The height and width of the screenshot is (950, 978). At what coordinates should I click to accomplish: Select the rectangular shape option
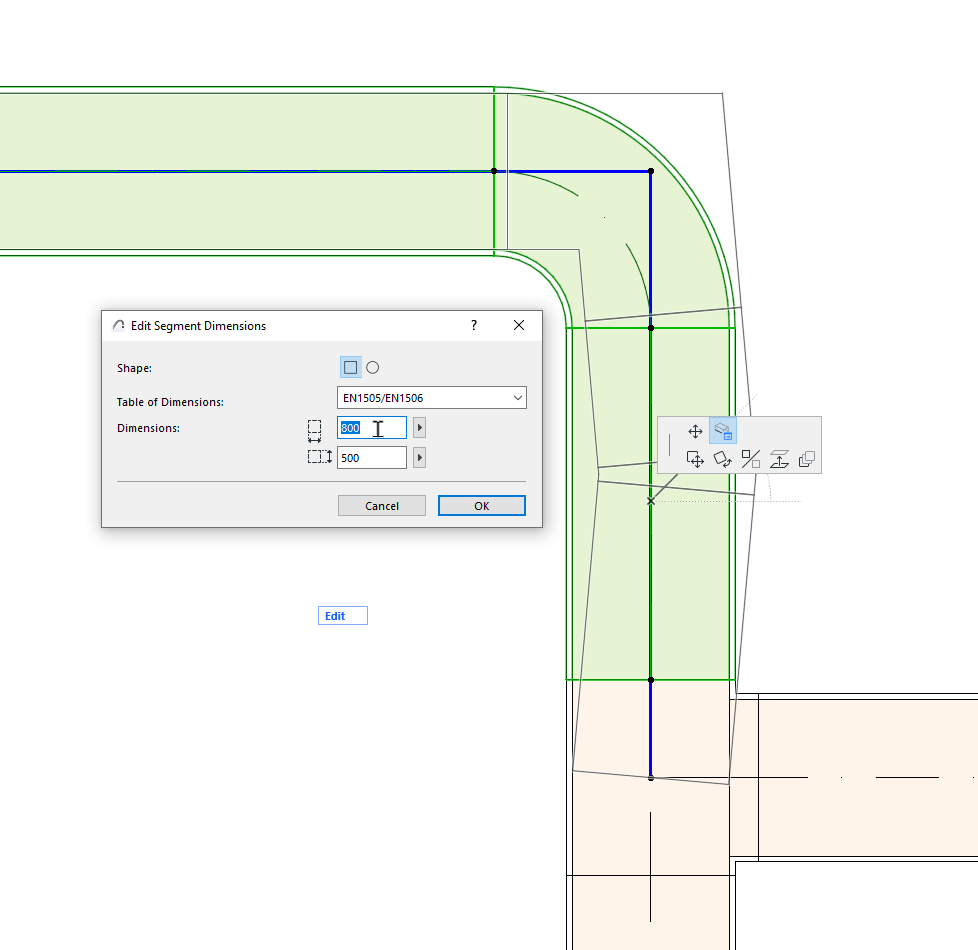350,367
